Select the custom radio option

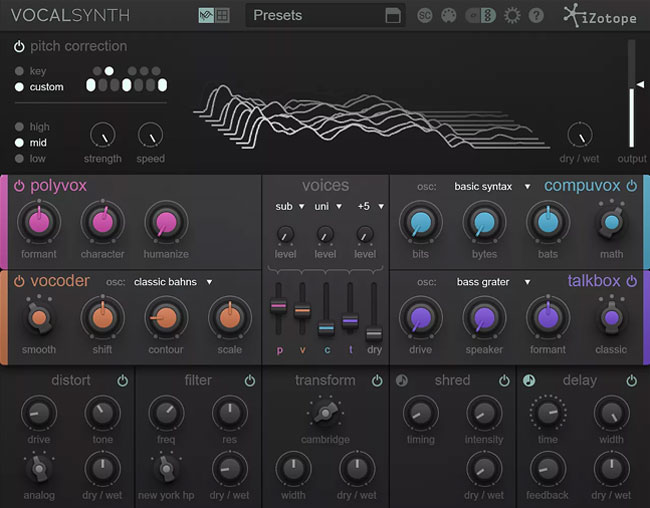pyautogui.click(x=19, y=87)
